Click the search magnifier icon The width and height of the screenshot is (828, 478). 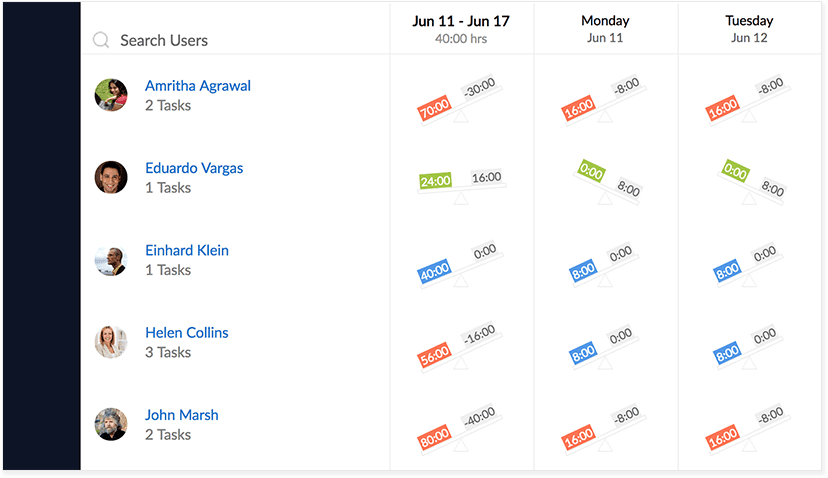pos(101,40)
